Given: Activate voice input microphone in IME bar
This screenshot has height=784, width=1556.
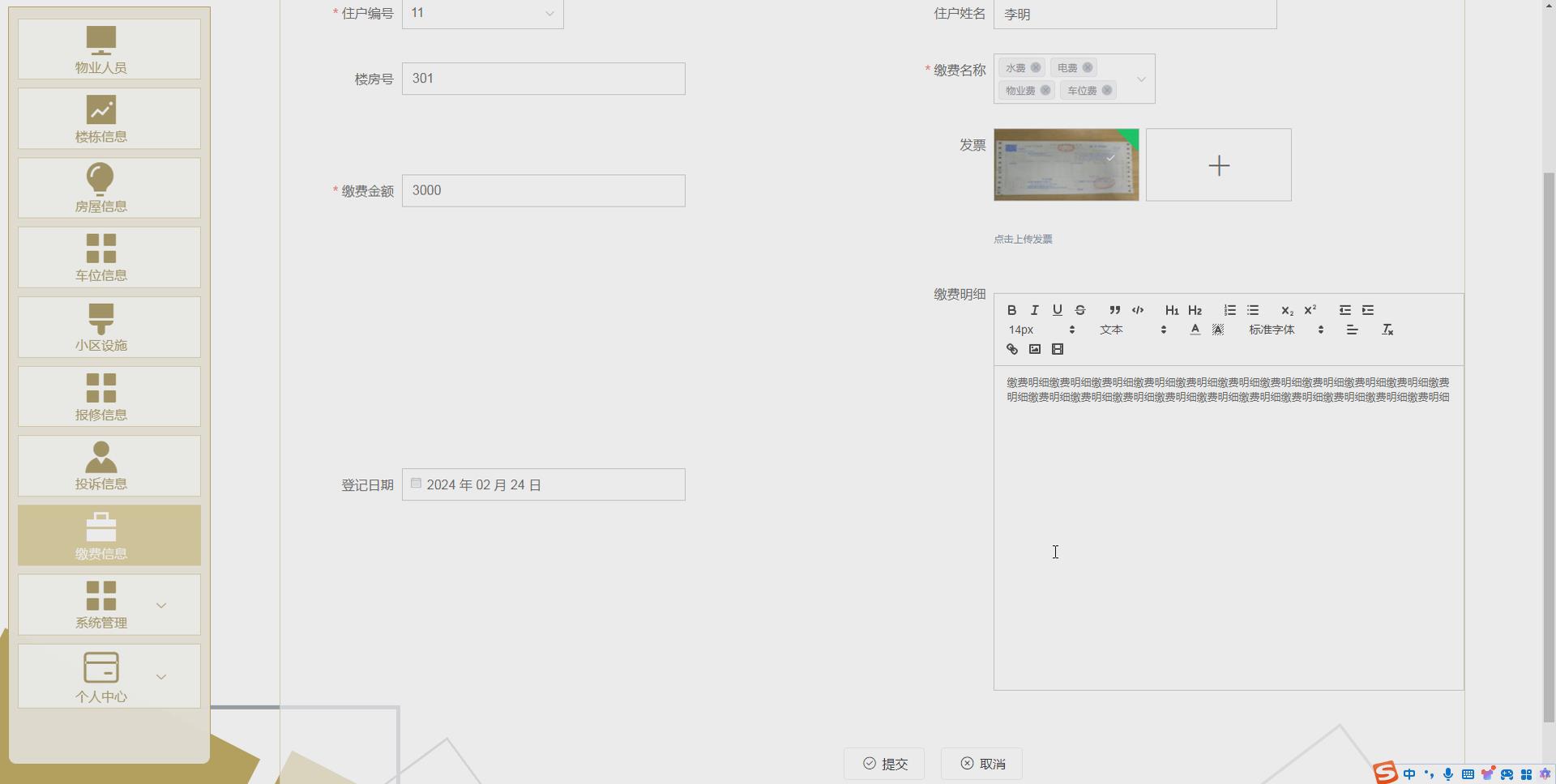Looking at the screenshot, I should click(x=1448, y=775).
